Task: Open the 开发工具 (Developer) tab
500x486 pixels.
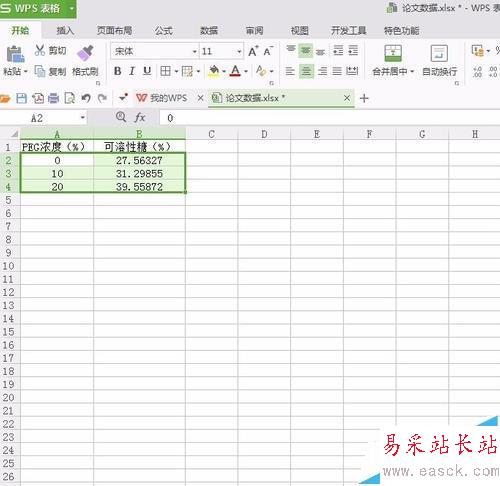Action: [x=348, y=31]
